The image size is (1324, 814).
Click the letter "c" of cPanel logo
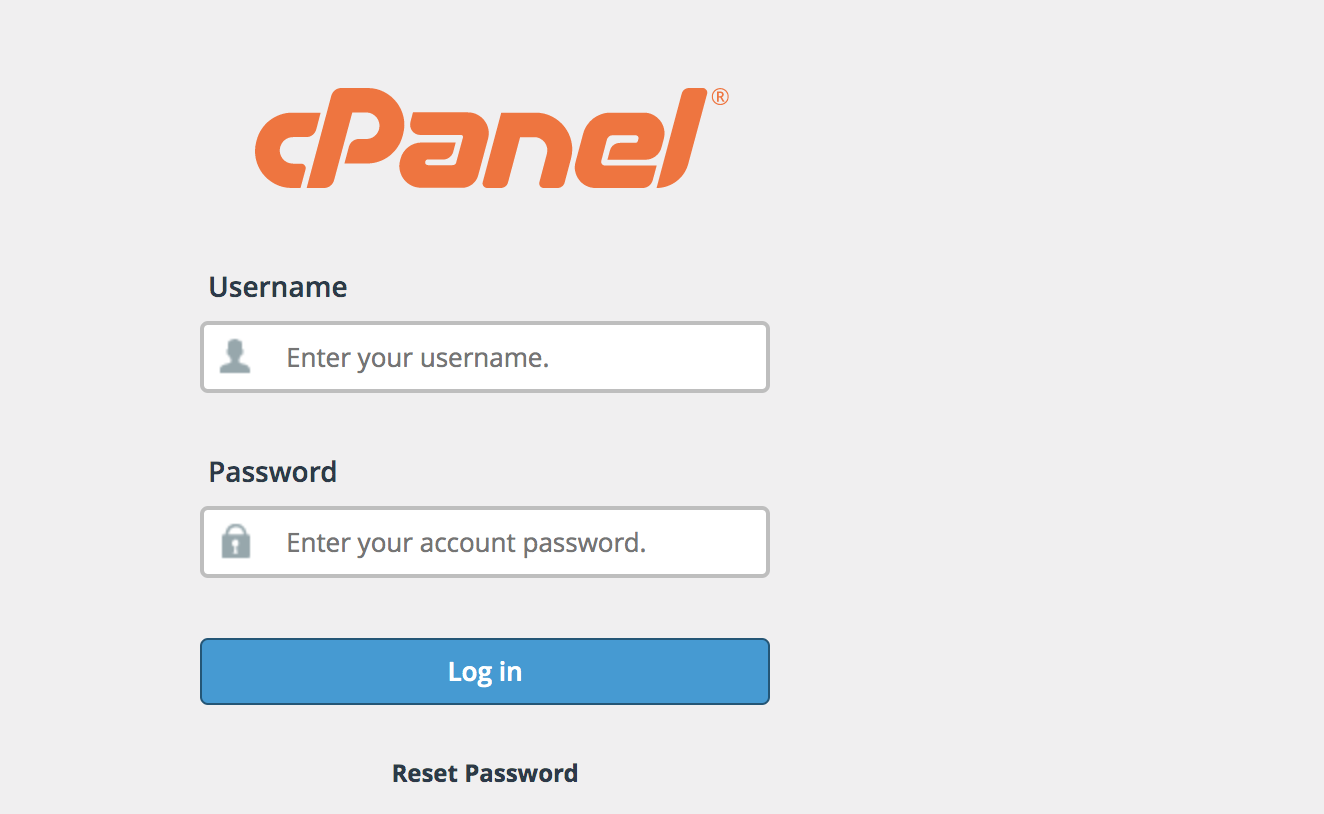point(291,151)
